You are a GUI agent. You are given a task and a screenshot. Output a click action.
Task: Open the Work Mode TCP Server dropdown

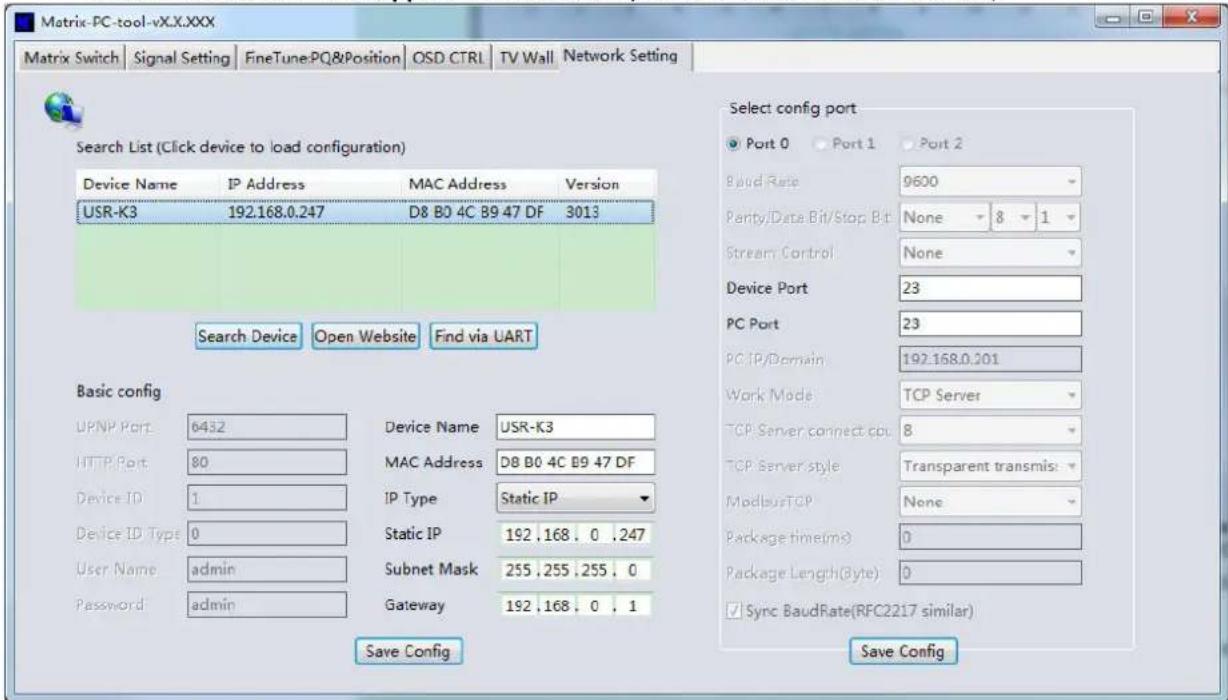tap(990, 396)
